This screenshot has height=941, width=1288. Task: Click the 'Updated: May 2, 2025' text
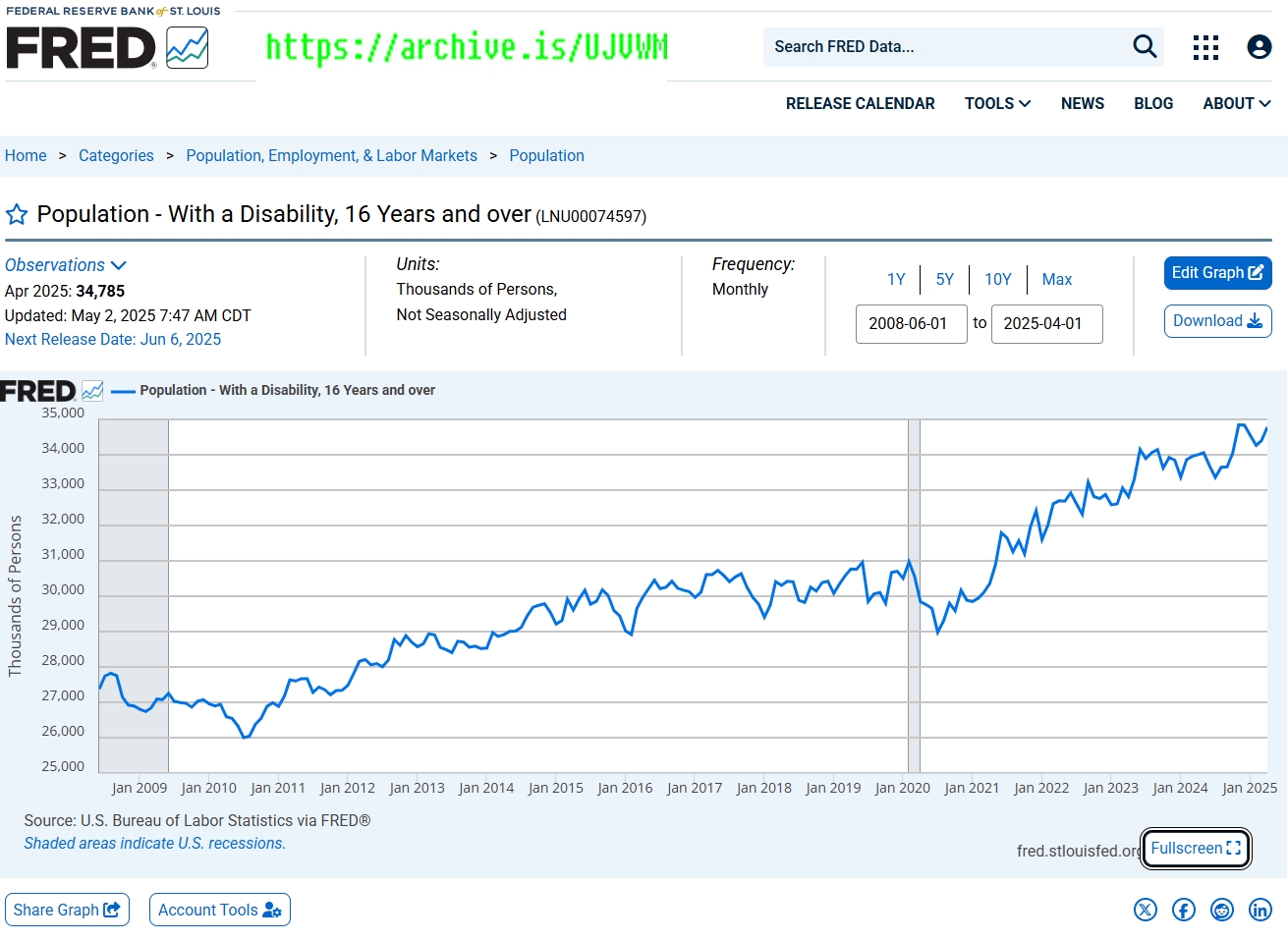pyautogui.click(x=128, y=315)
